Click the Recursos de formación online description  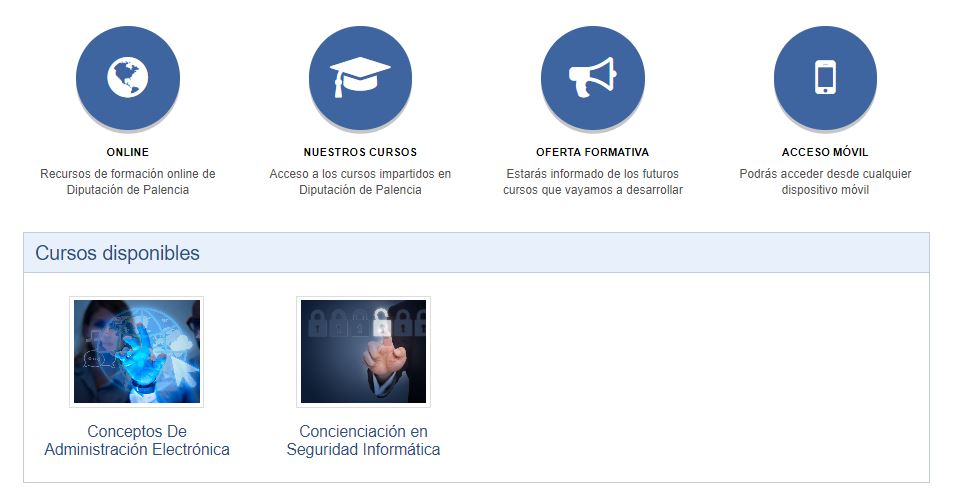128,174
